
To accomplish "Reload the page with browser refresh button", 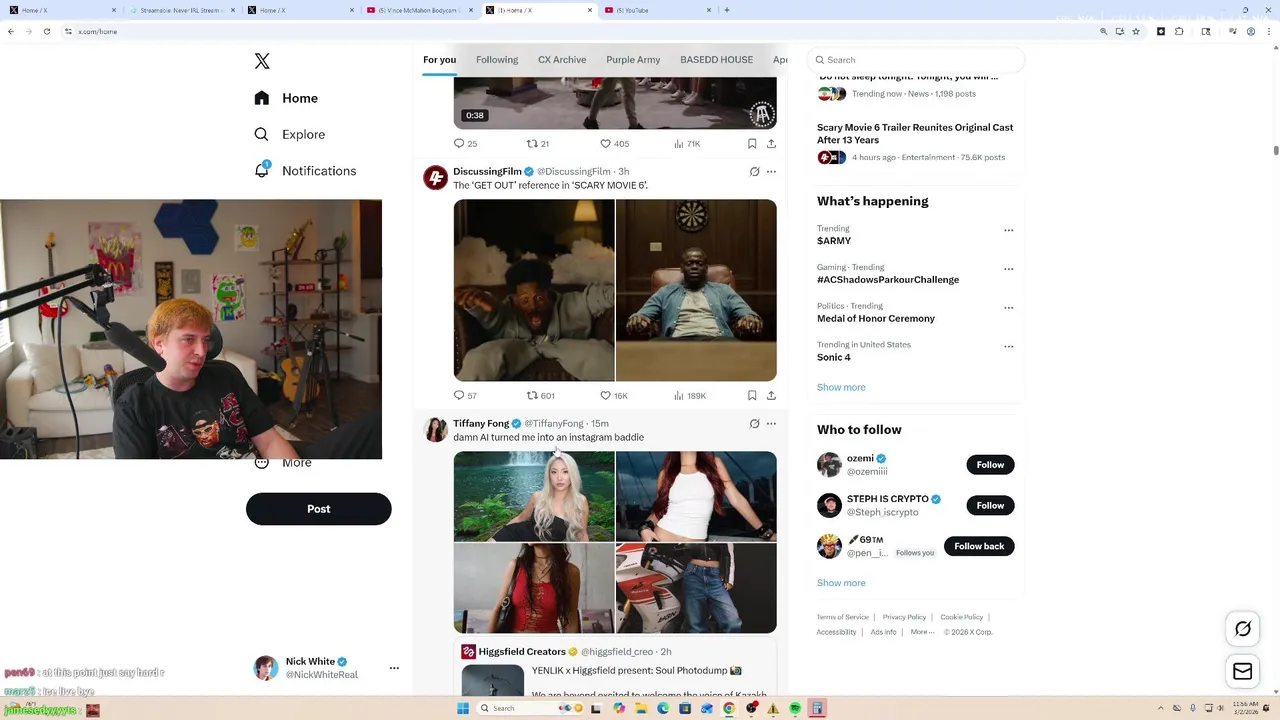I will (x=47, y=32).
